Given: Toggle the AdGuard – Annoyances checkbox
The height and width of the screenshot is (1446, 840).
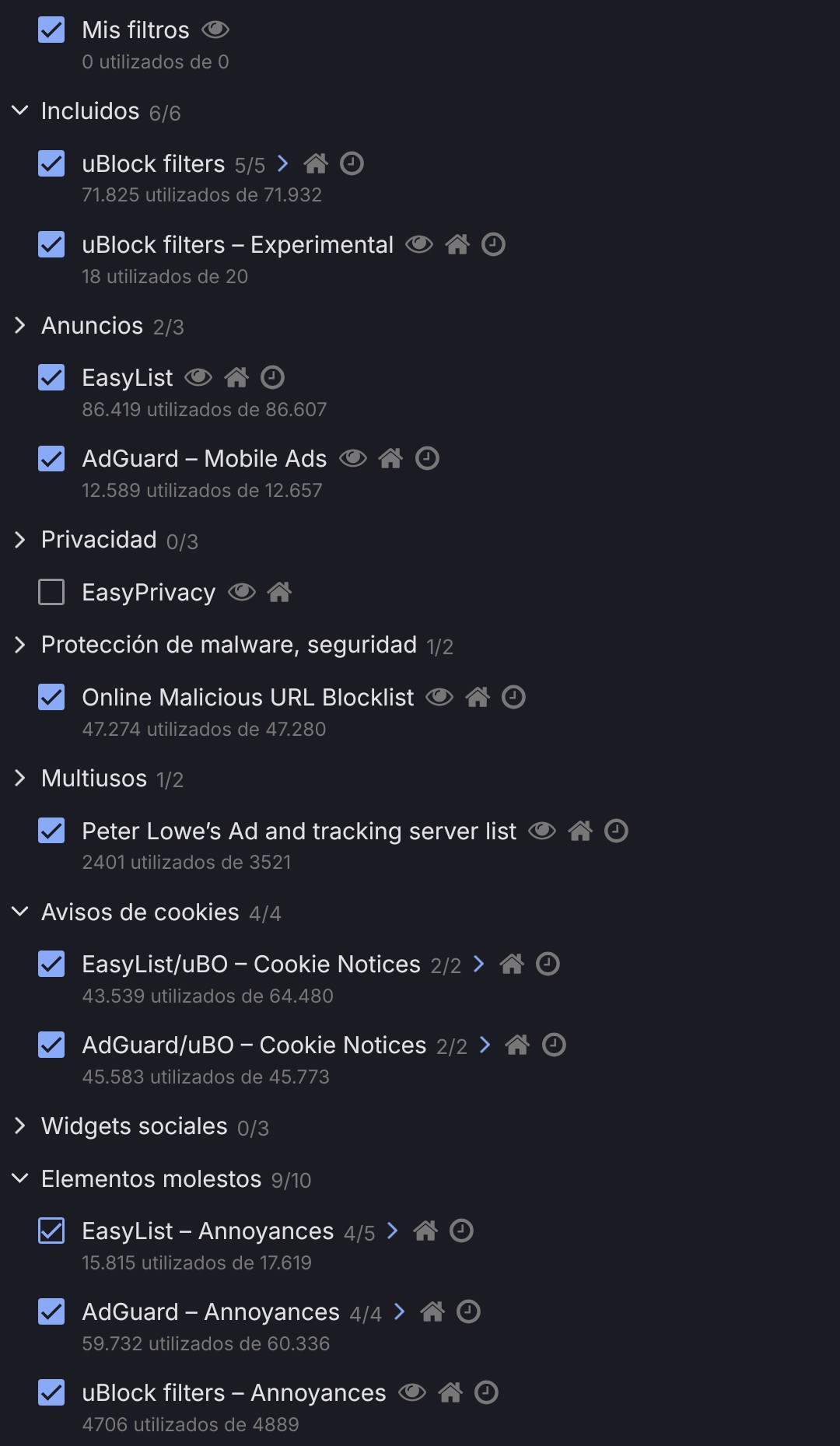Looking at the screenshot, I should tap(51, 1311).
